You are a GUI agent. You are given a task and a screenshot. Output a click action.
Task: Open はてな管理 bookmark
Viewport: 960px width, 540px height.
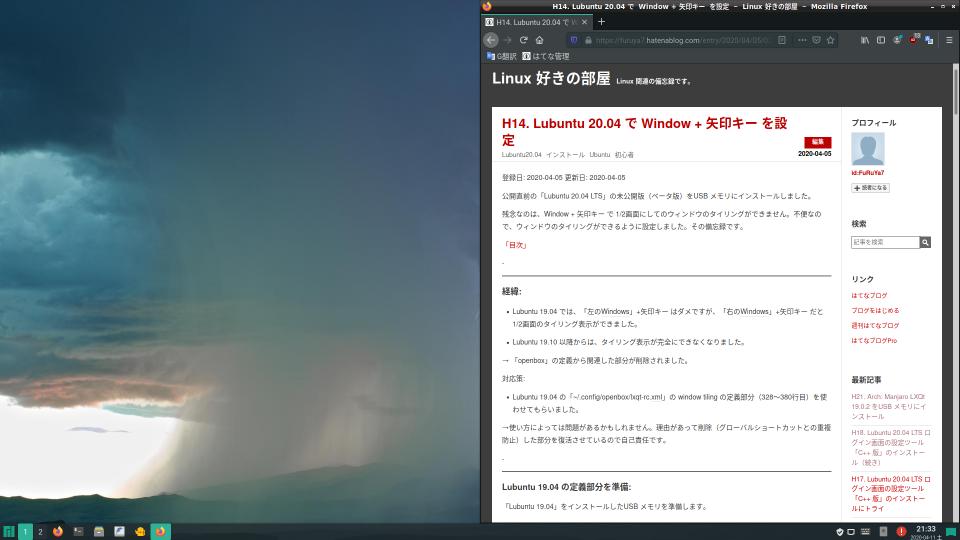tap(546, 56)
